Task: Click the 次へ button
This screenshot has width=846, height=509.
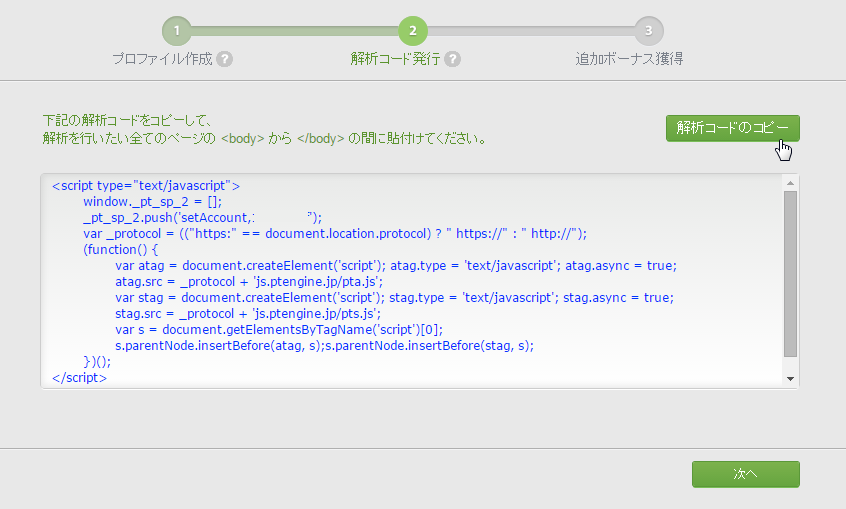Action: 746,474
